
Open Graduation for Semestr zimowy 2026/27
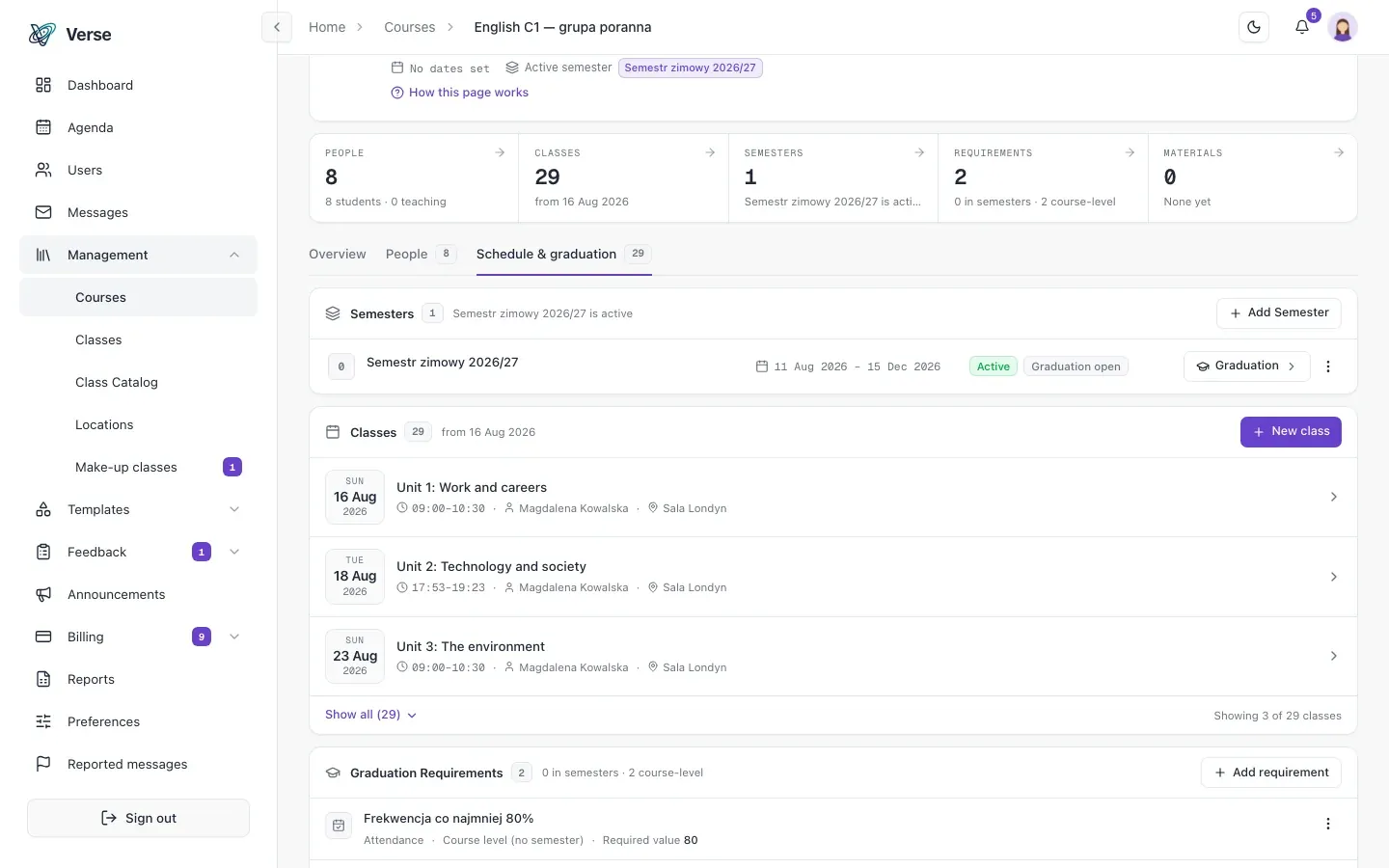[1246, 366]
